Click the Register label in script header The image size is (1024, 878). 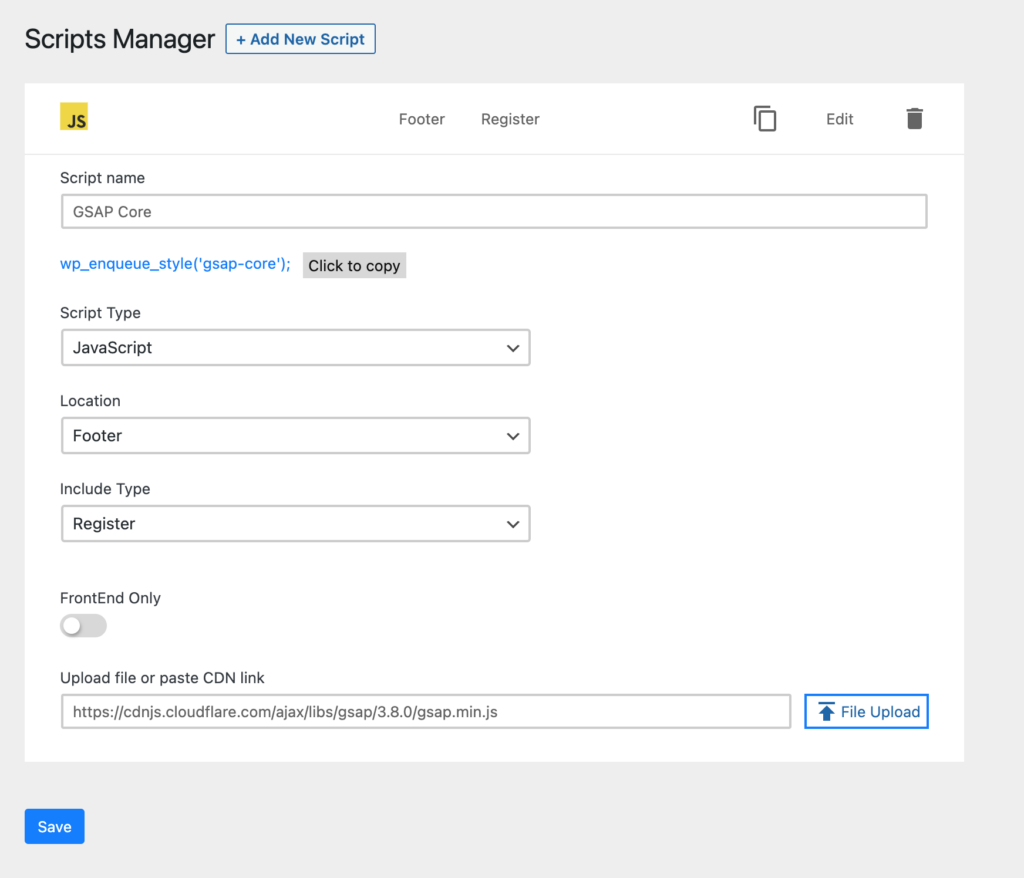(510, 119)
